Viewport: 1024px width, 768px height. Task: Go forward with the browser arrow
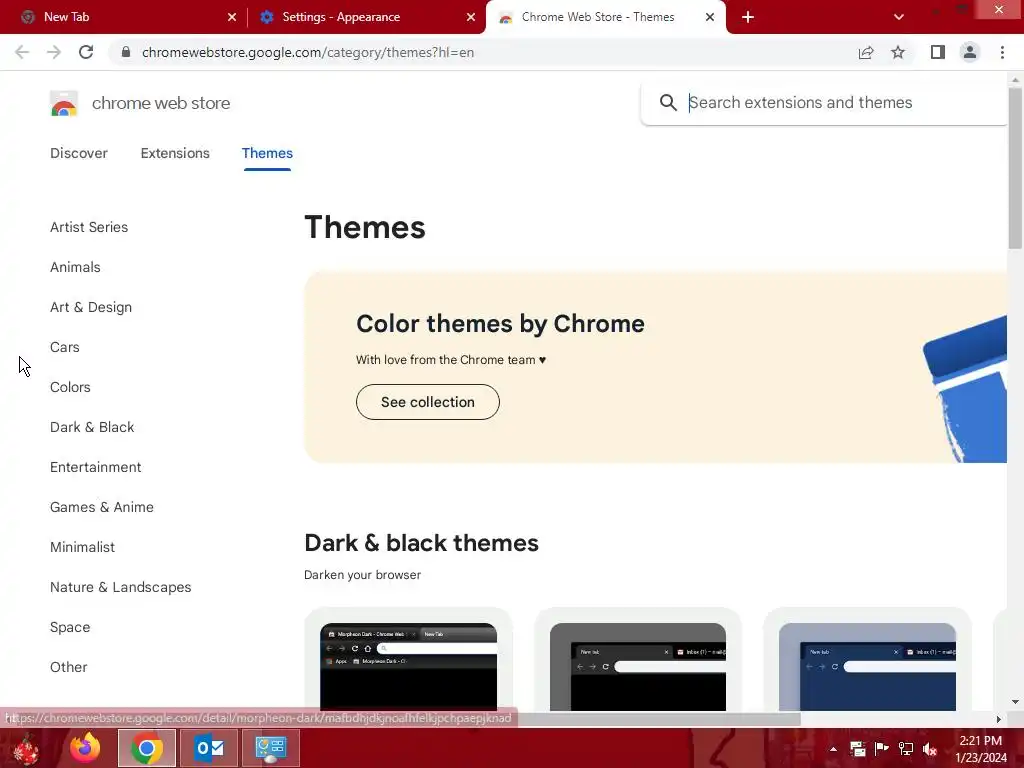[54, 52]
